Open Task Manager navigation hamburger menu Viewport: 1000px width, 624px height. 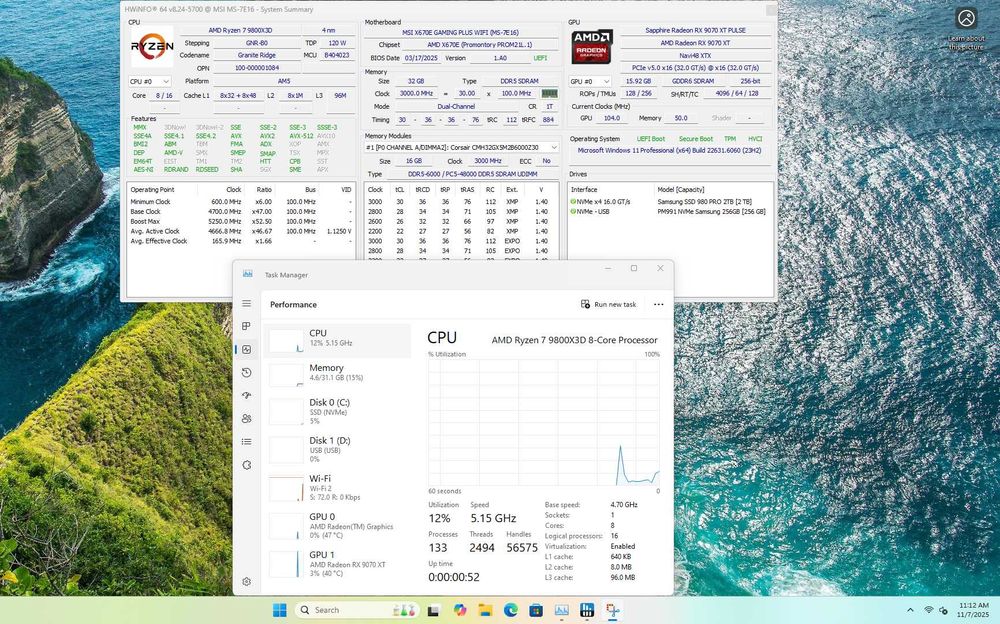(247, 304)
